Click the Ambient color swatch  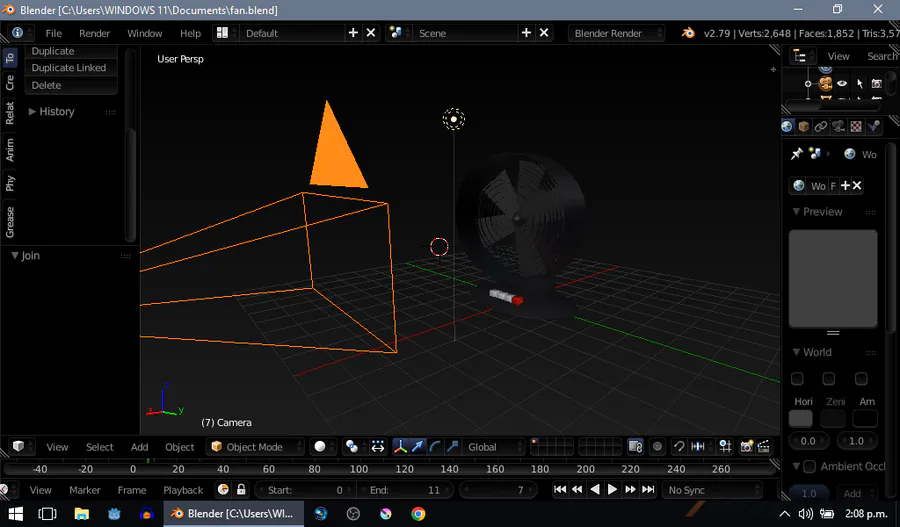click(865, 418)
